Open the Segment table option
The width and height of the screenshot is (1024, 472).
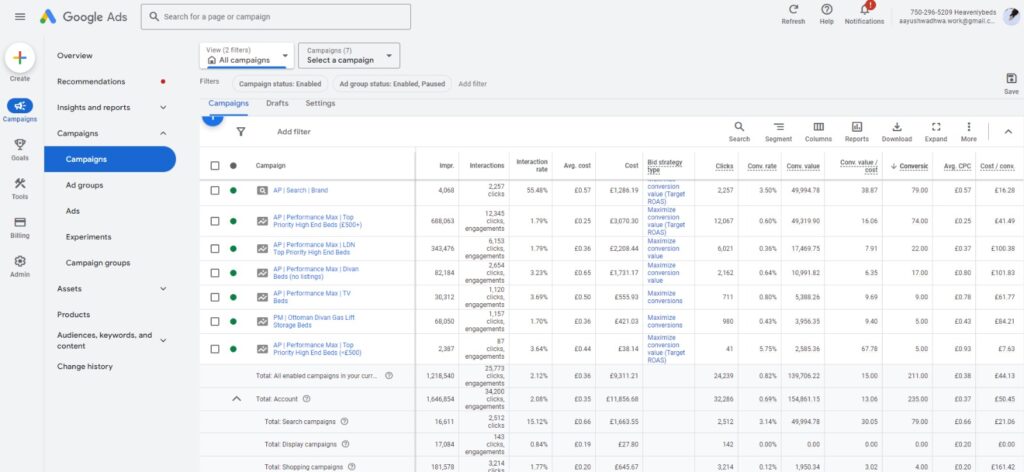pos(778,127)
